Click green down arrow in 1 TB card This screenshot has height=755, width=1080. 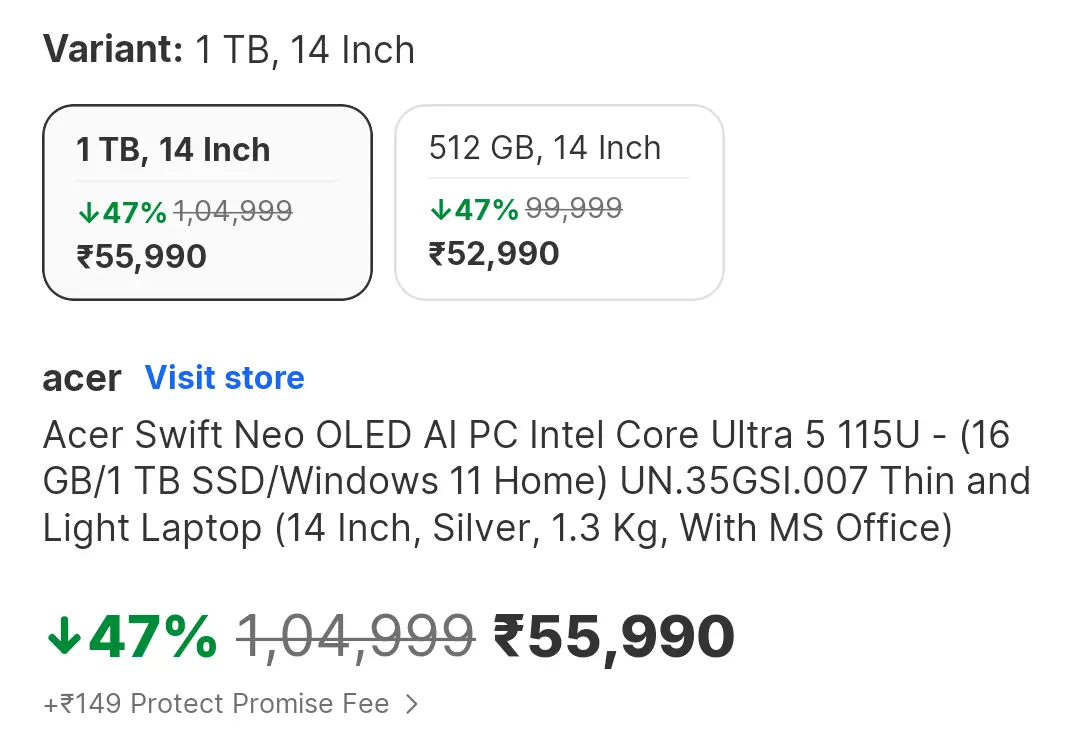point(88,212)
